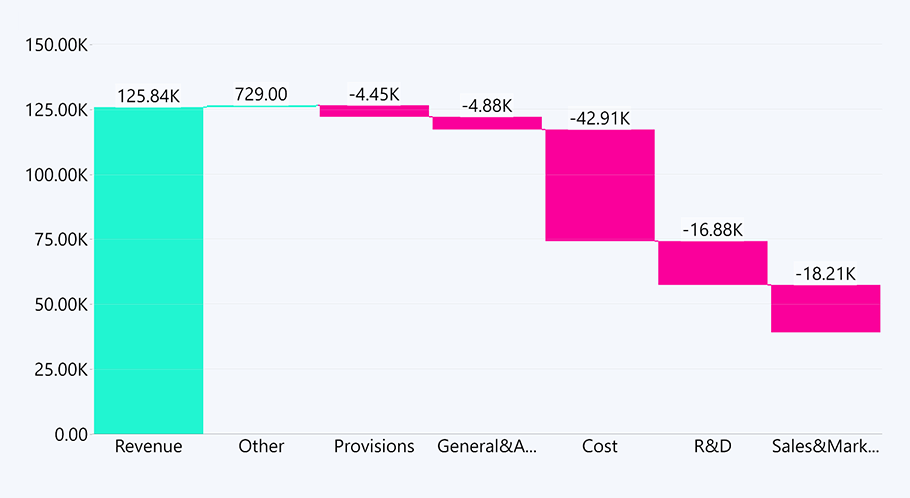
Task: Click the Revenue x-axis label
Action: [148, 446]
